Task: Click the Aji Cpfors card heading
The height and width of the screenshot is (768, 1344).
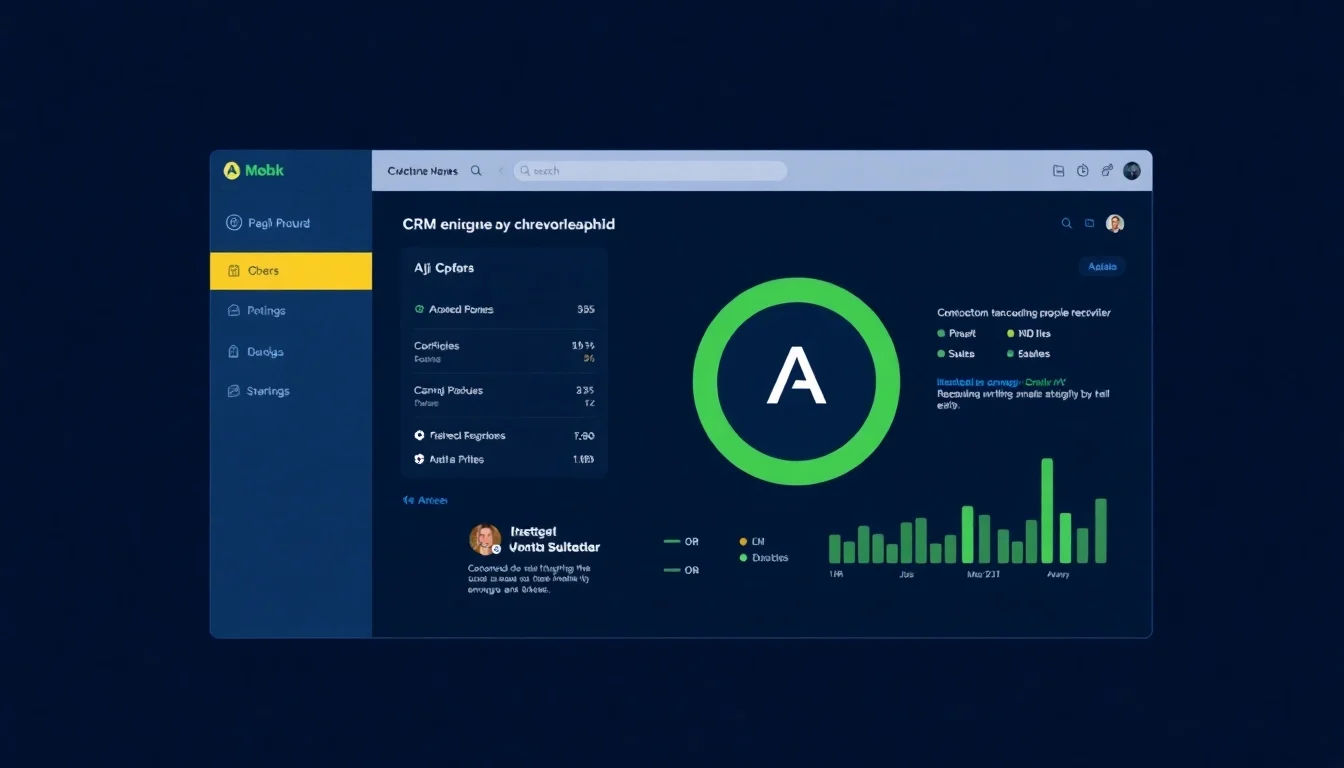Action: [x=444, y=268]
